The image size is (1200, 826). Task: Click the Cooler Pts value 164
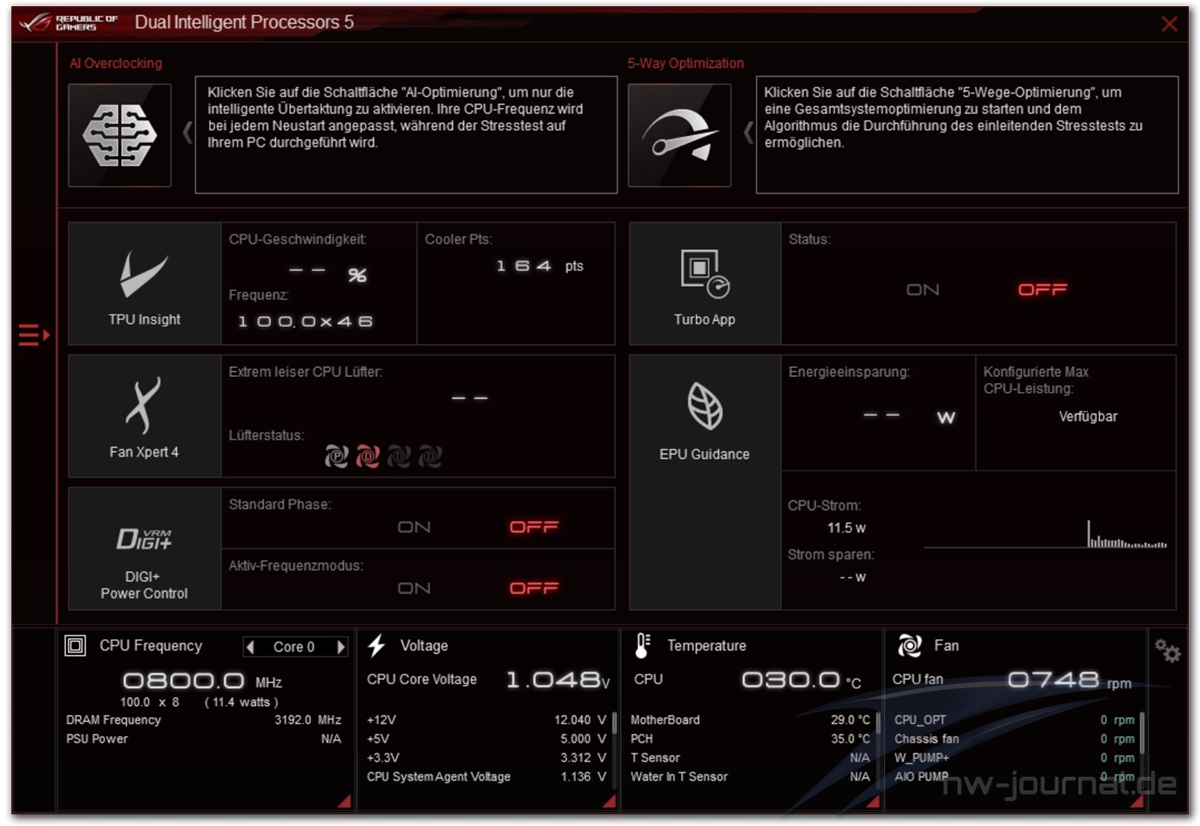tap(524, 266)
